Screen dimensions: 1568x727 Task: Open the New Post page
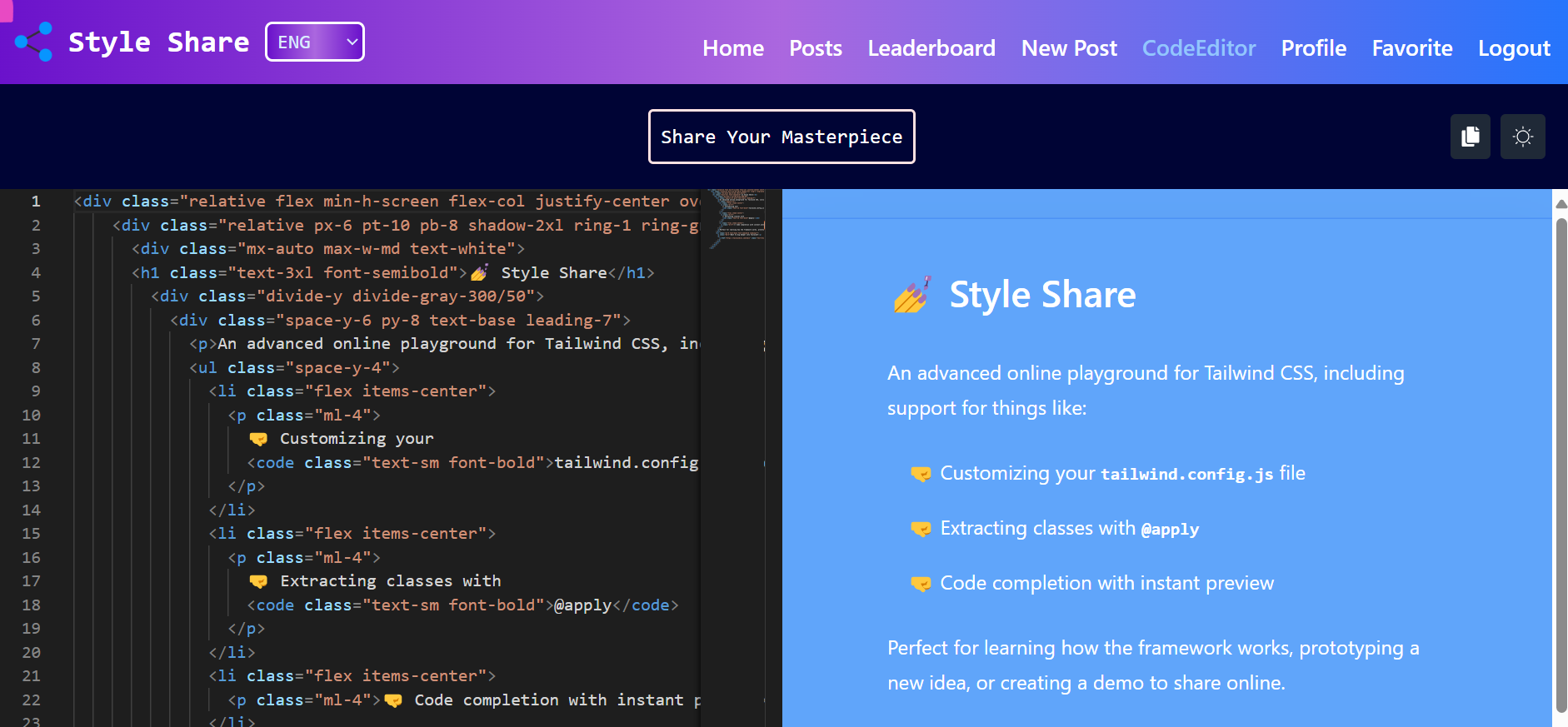(1069, 48)
